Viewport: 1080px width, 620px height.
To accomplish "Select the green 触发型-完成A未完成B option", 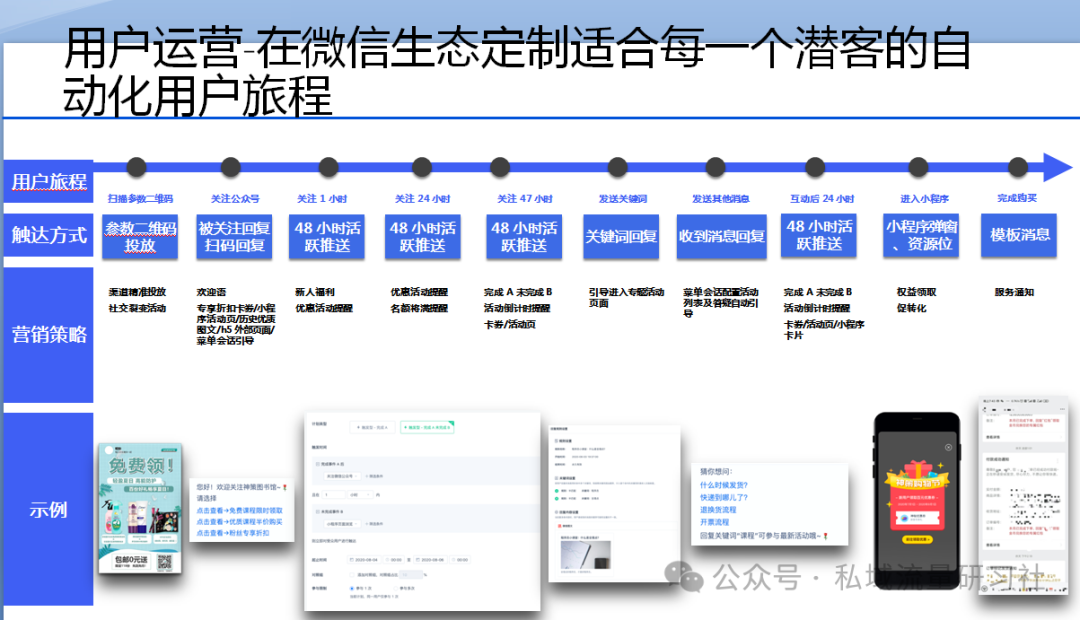I will [427, 427].
